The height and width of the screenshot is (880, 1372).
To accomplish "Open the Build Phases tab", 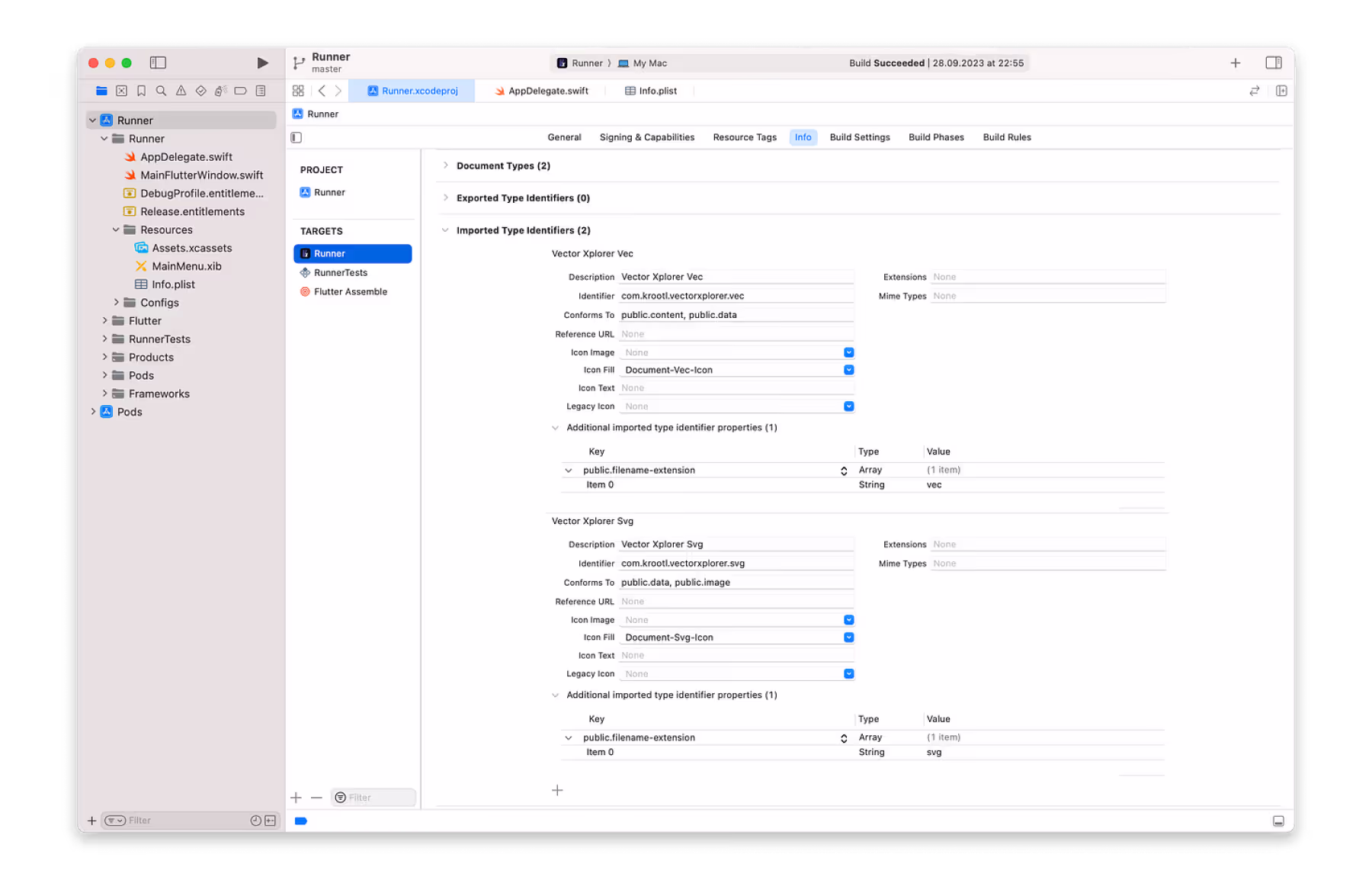I will click(x=935, y=137).
